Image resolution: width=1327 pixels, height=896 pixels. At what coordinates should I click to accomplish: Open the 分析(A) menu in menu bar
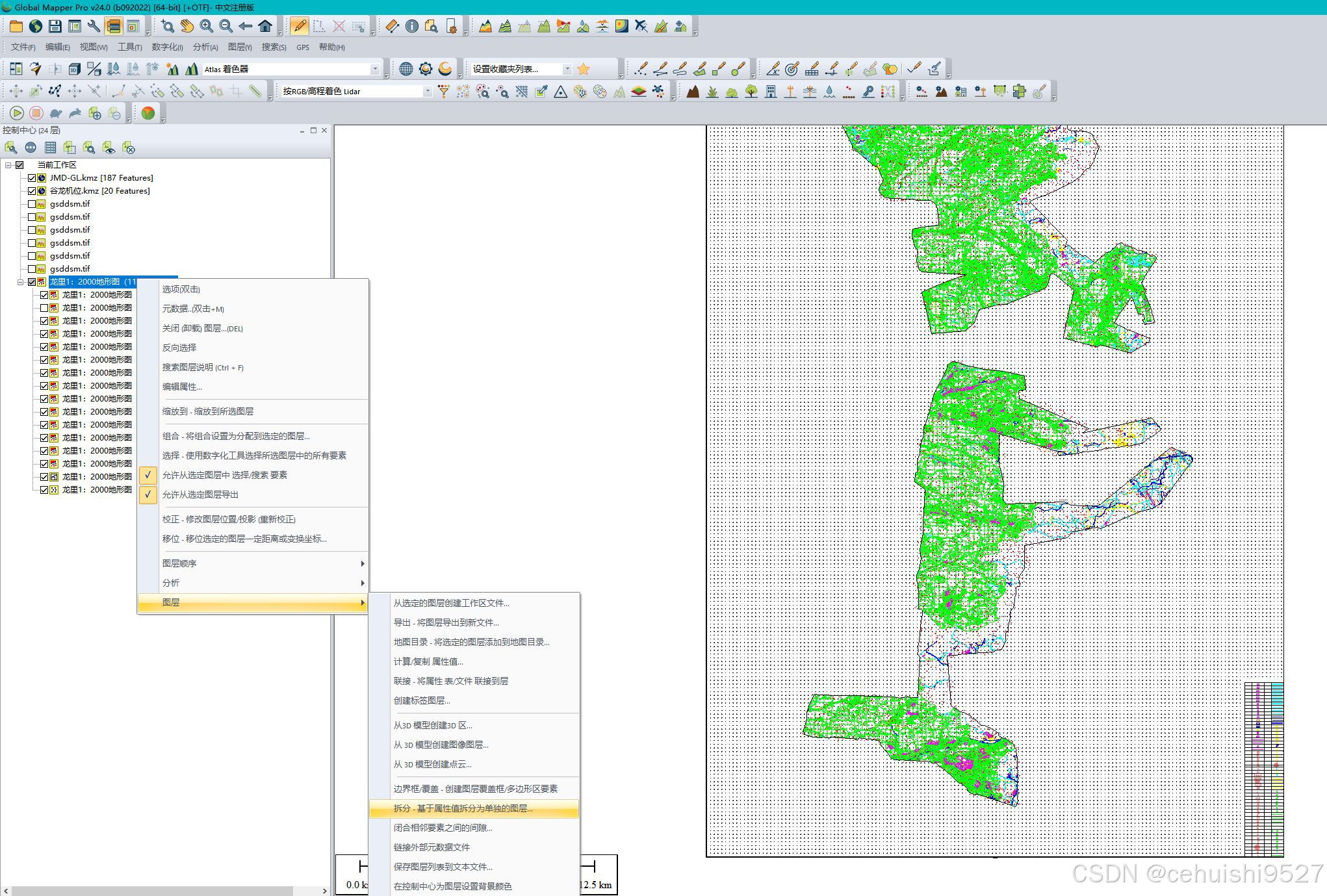205,47
